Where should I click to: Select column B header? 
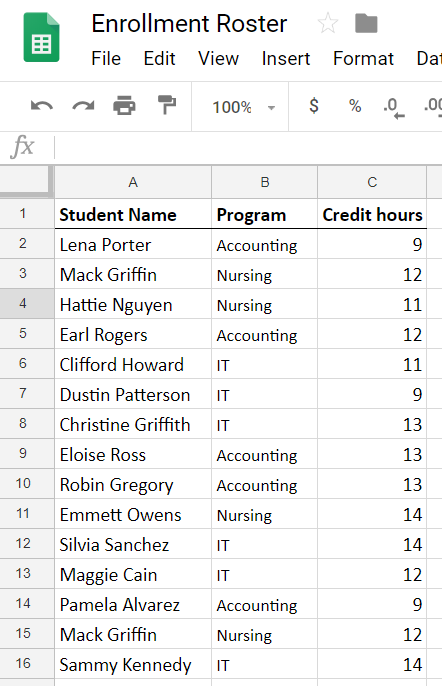point(264,182)
